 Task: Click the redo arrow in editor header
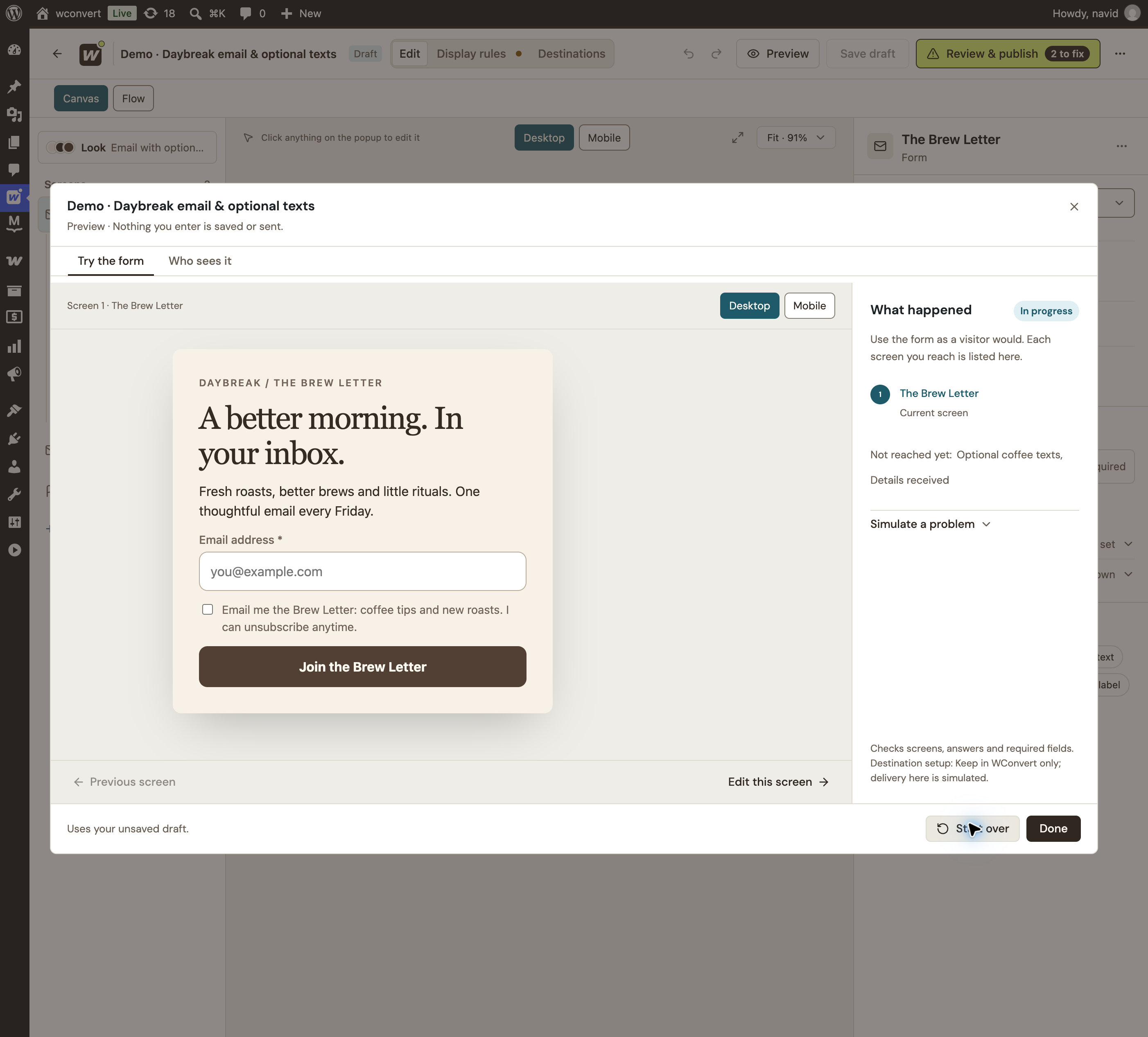pos(716,54)
